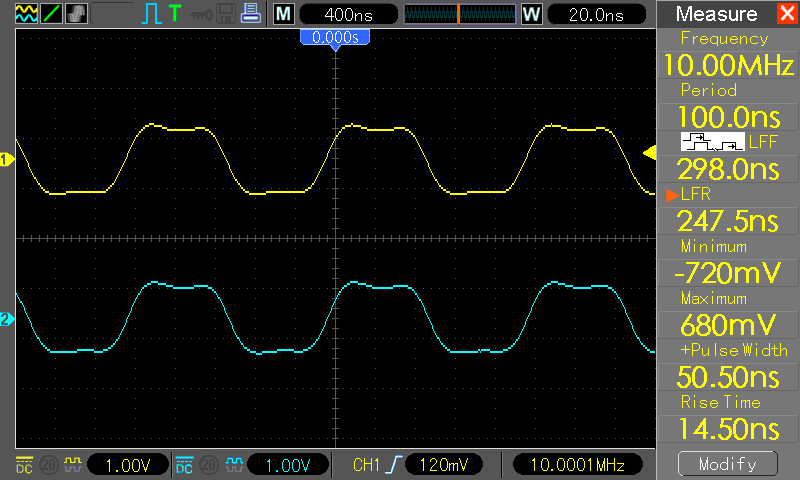Click the +Pulse Width label
The image size is (800, 480).
click(734, 350)
